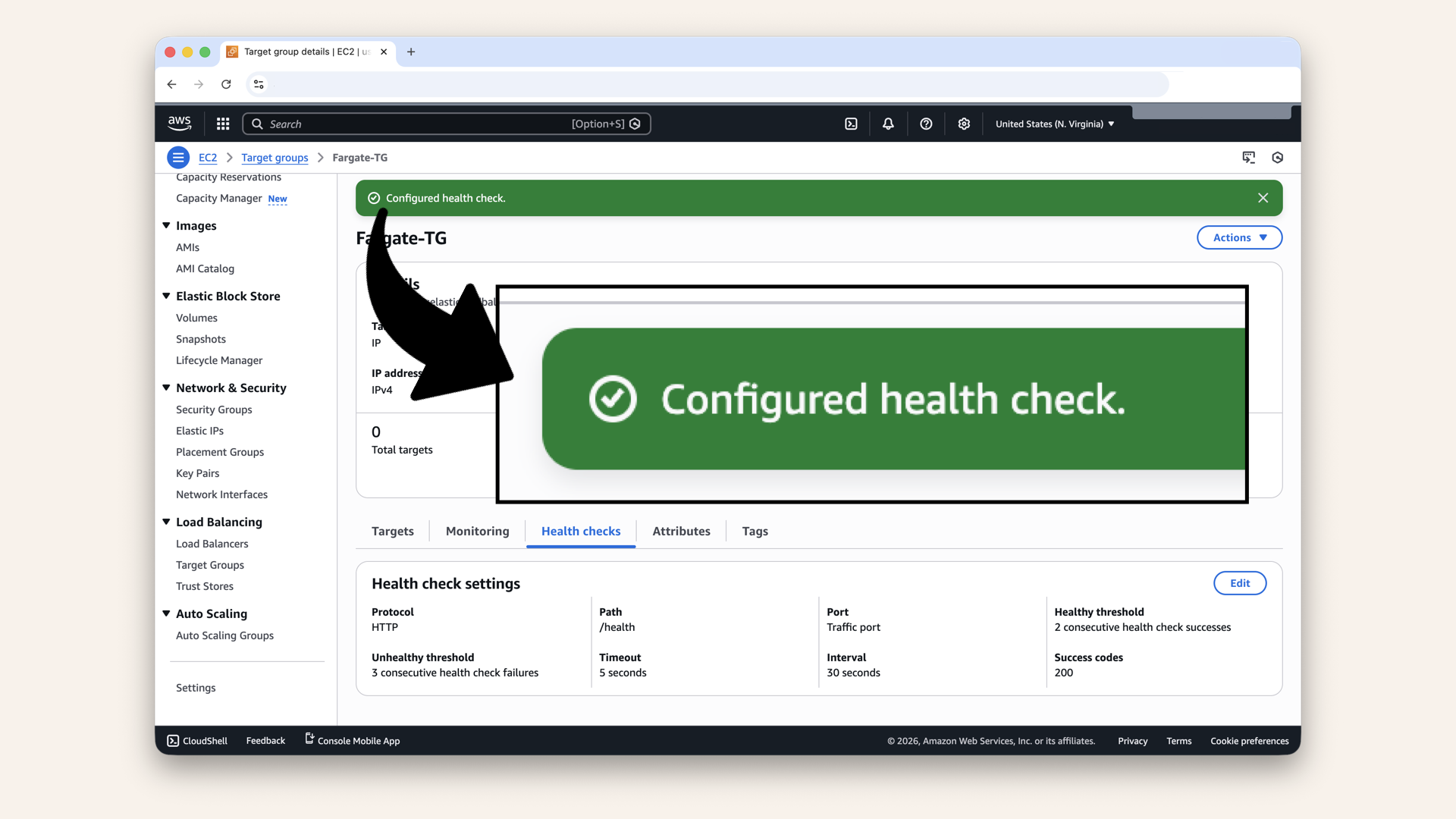Switch to the Monitoring tab

coord(476,531)
